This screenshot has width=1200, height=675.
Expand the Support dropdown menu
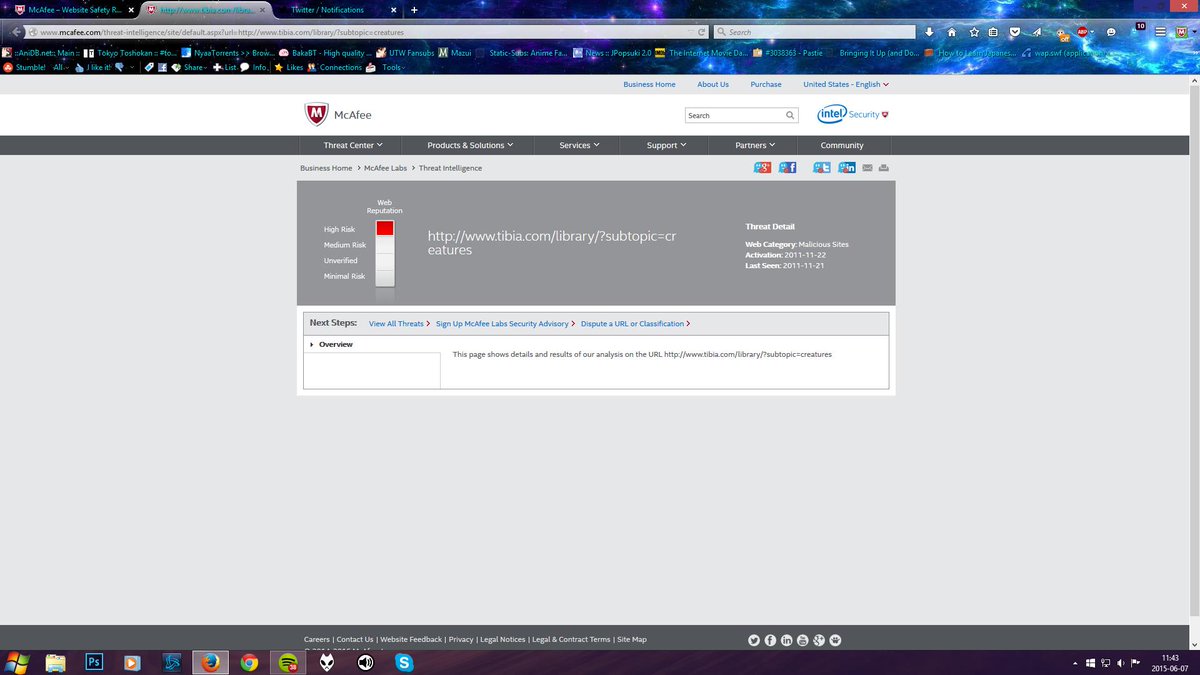(666, 145)
